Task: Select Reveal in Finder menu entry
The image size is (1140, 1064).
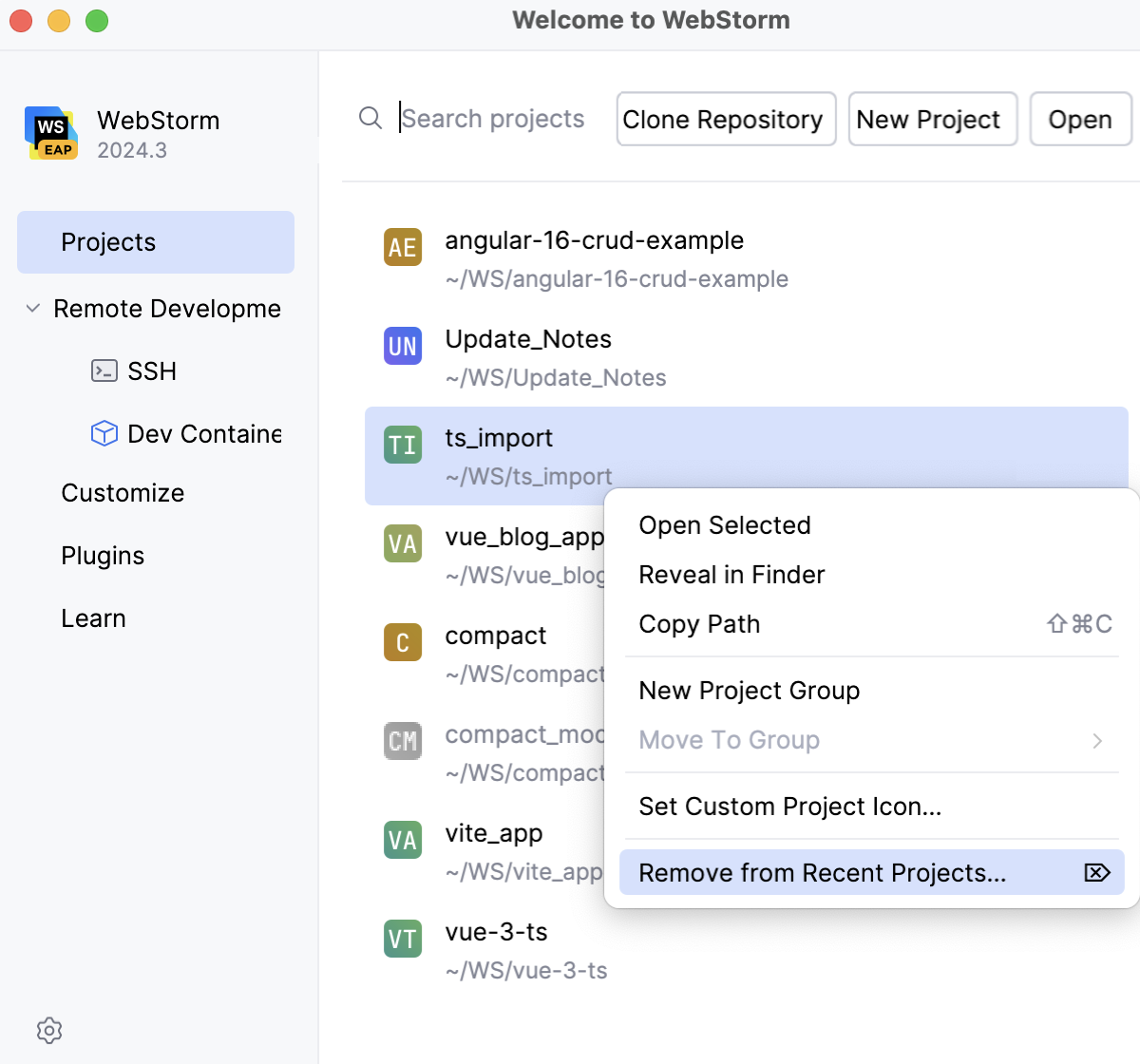Action: click(x=731, y=574)
